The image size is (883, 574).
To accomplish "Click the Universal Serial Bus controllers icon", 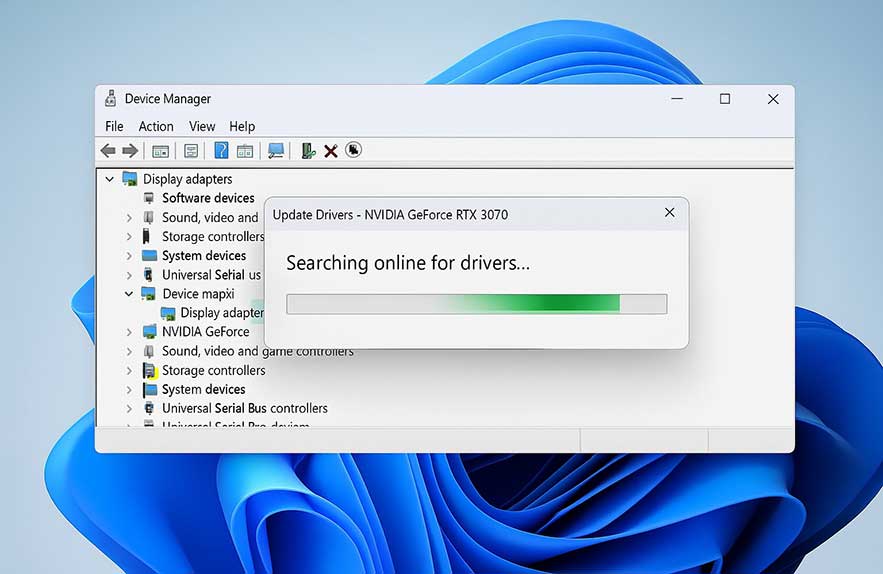I will coord(149,408).
